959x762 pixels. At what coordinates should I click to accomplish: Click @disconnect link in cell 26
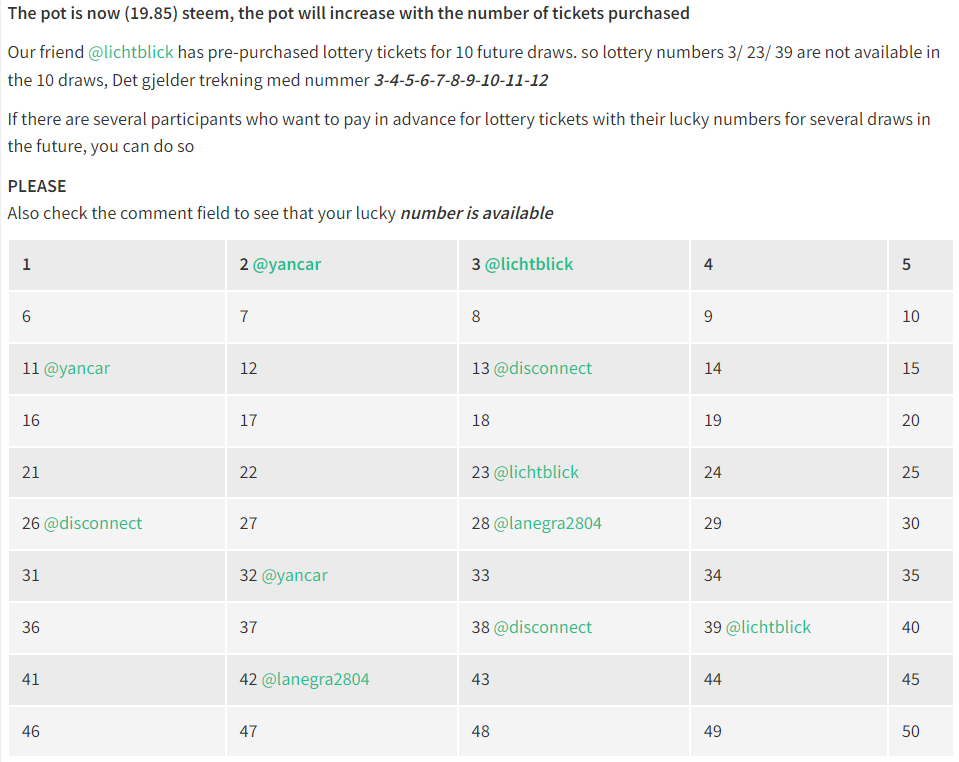(93, 523)
